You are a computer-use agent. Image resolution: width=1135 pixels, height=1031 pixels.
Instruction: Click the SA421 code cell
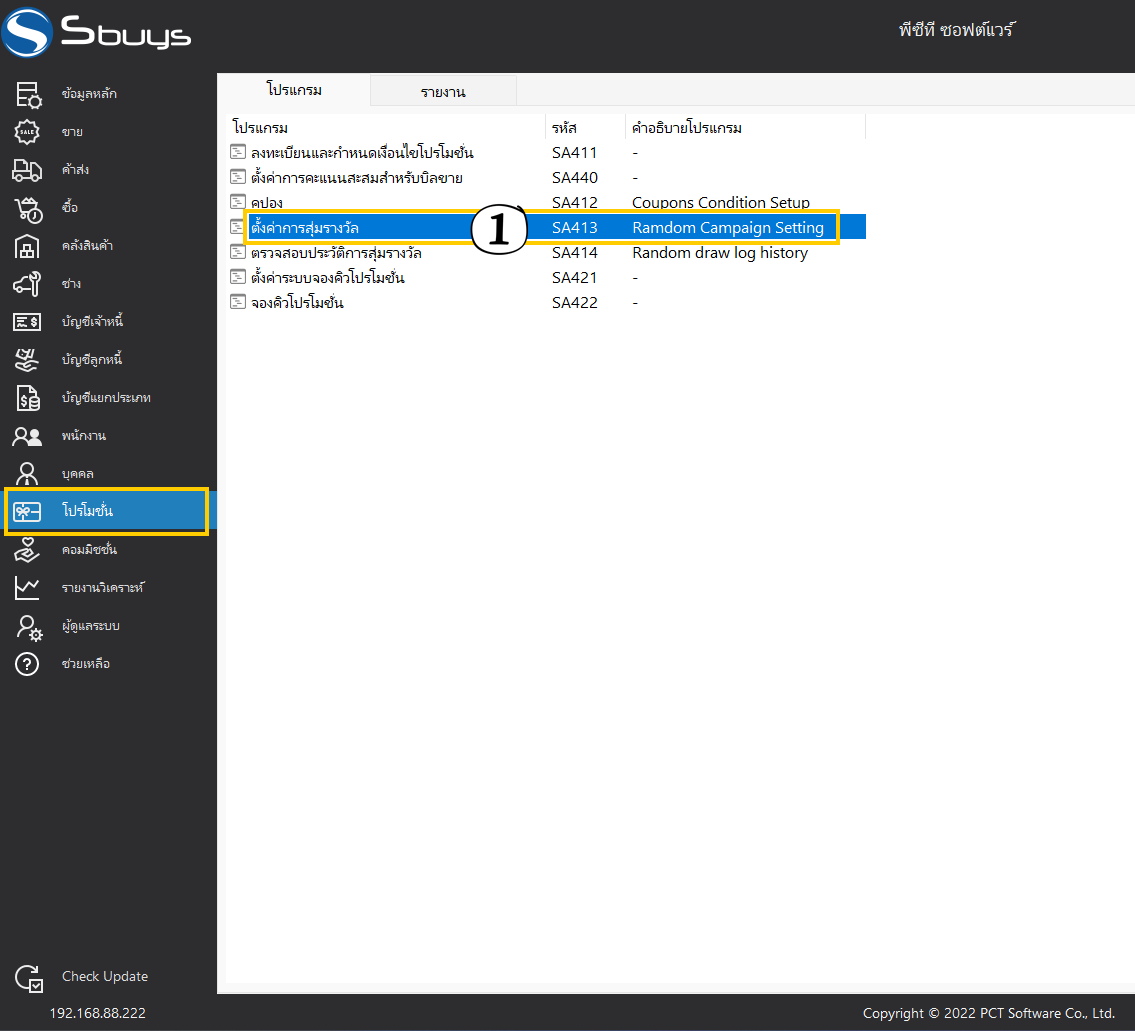click(x=575, y=277)
